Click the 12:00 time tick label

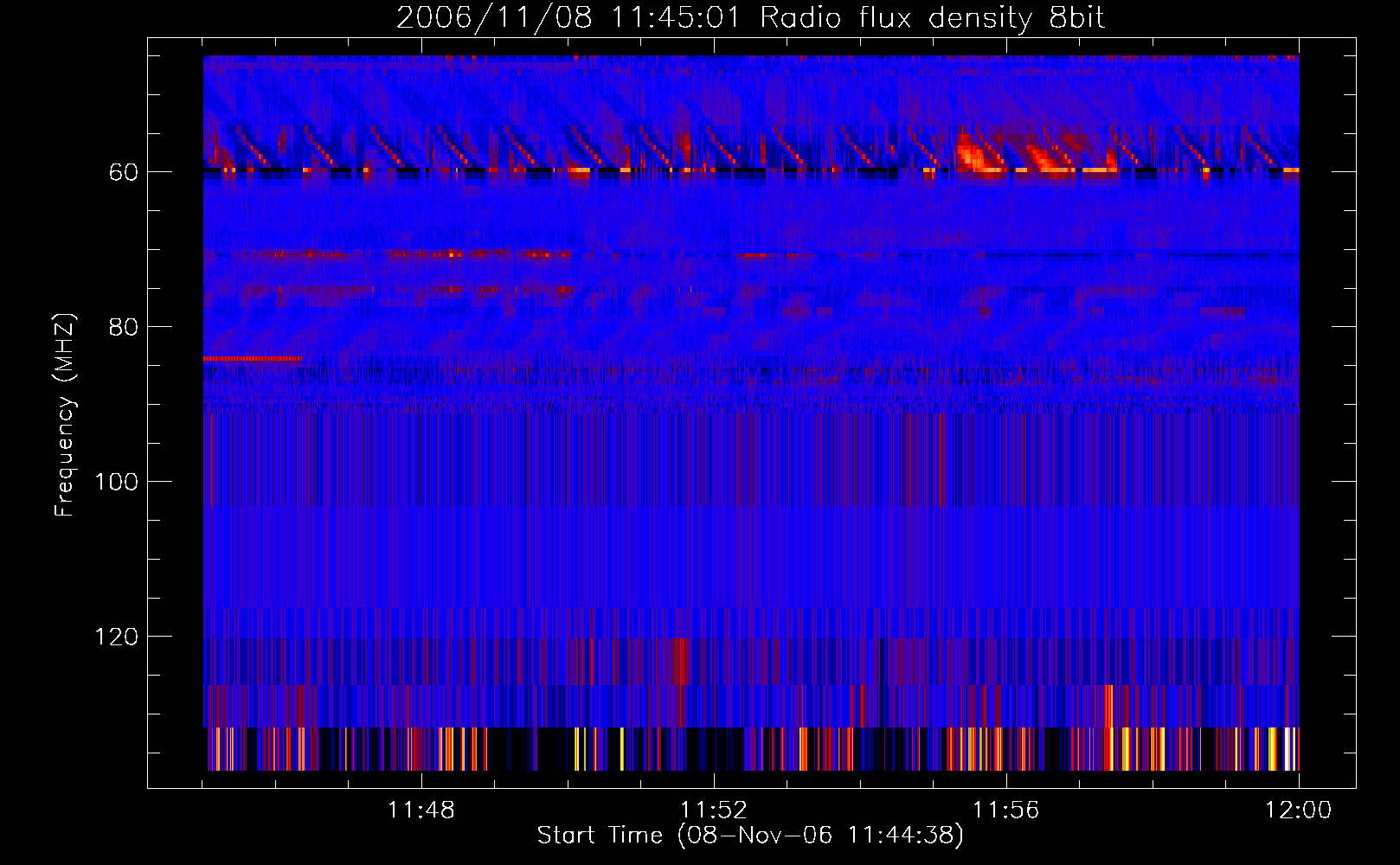pos(1298,811)
